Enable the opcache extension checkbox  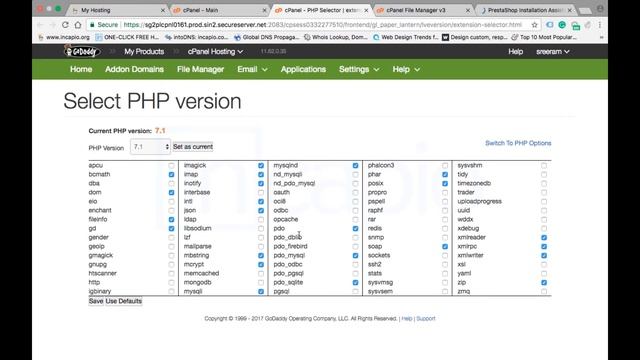(356, 220)
